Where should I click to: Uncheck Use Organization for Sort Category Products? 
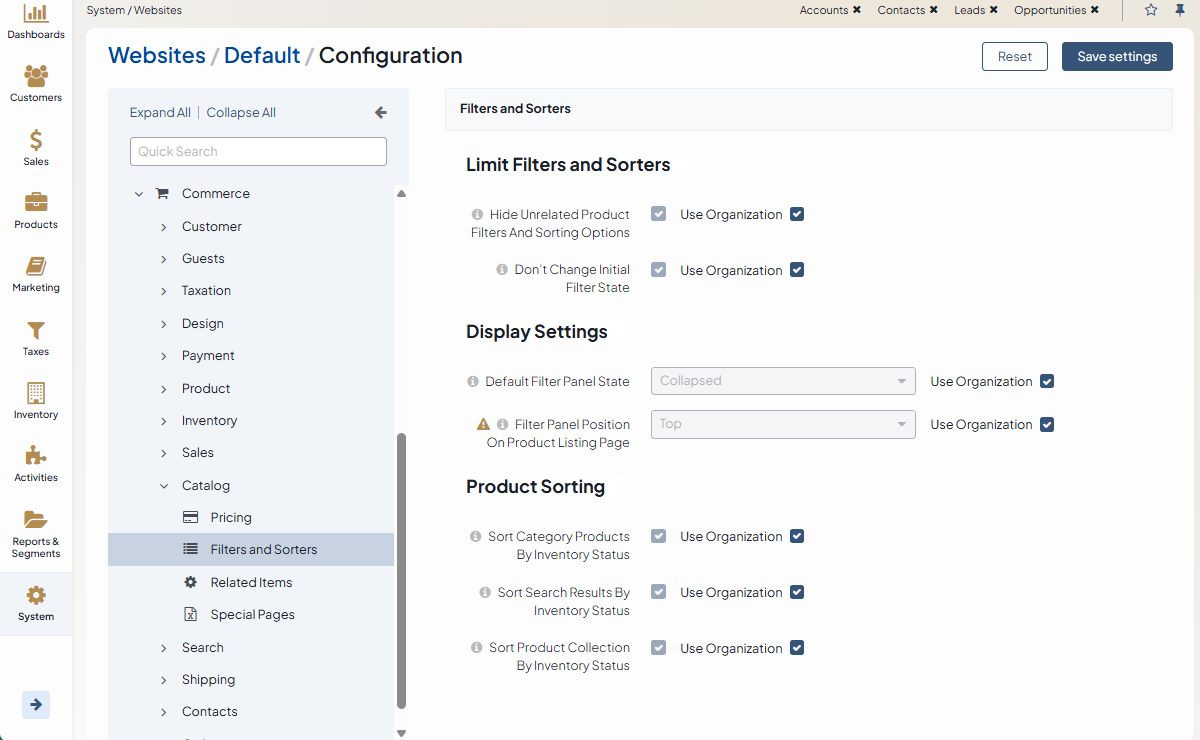tap(797, 536)
